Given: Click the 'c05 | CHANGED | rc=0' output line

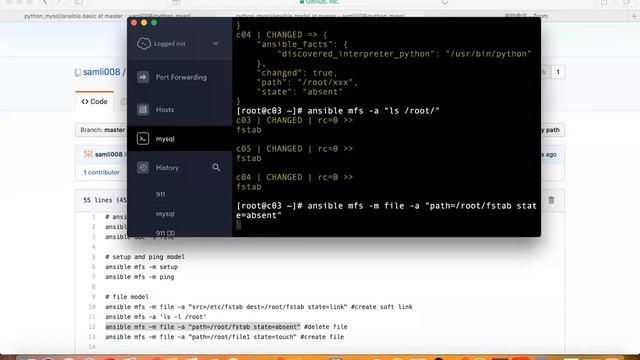Looking at the screenshot, I should 294,149.
